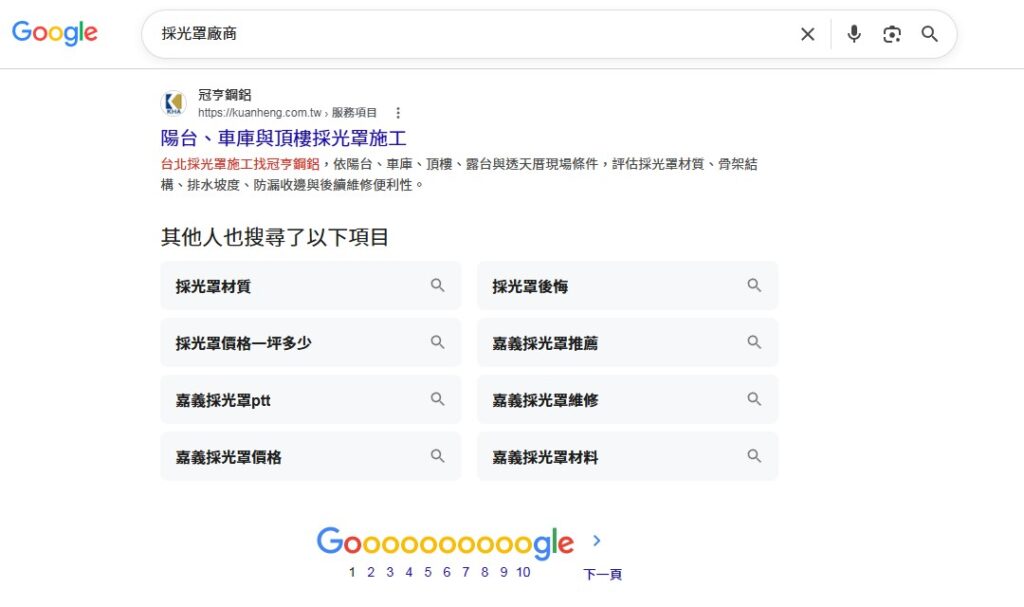Go to results page 7
This screenshot has width=1024, height=607.
coord(466,572)
